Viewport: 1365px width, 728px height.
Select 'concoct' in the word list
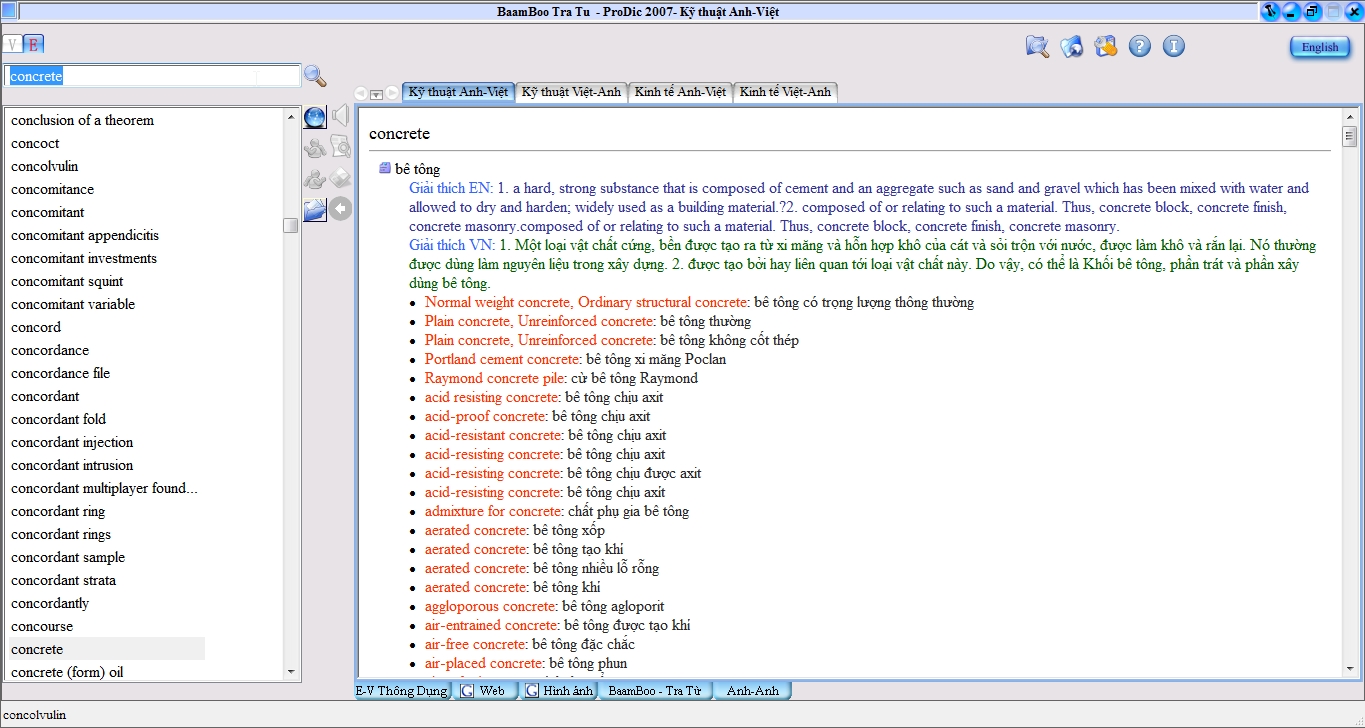pyautogui.click(x=35, y=143)
